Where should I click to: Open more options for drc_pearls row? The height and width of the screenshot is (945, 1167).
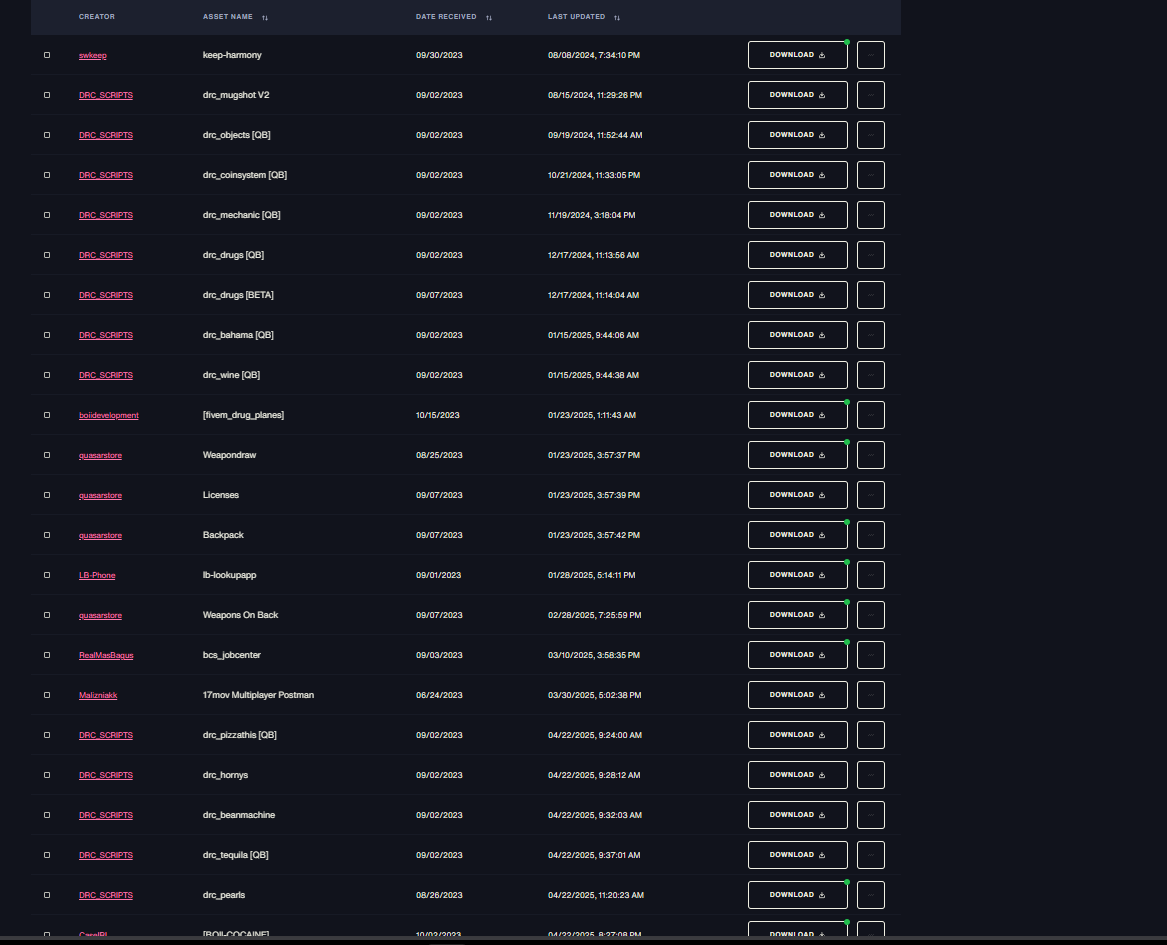pos(871,895)
